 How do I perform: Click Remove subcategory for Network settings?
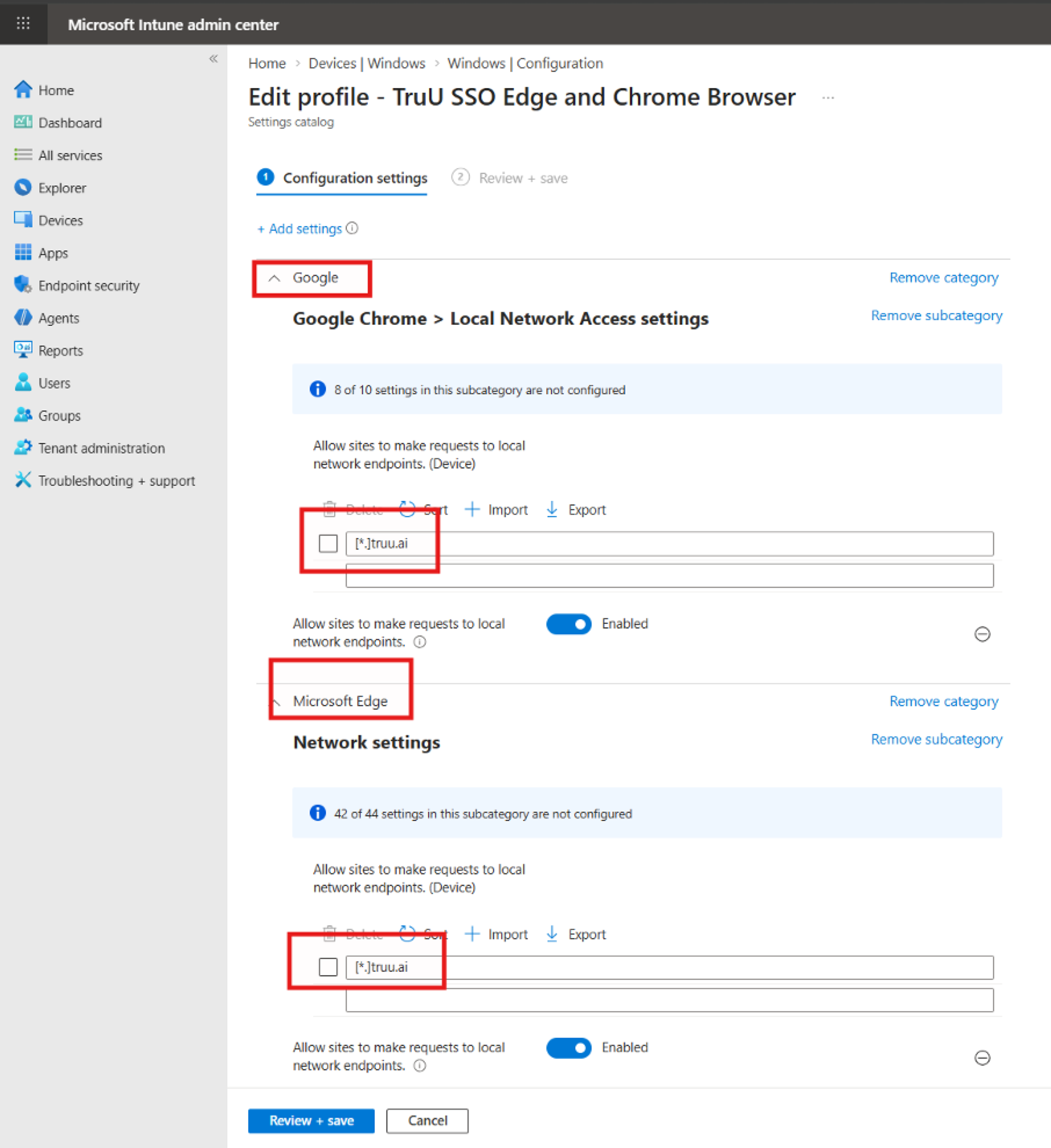coord(937,739)
